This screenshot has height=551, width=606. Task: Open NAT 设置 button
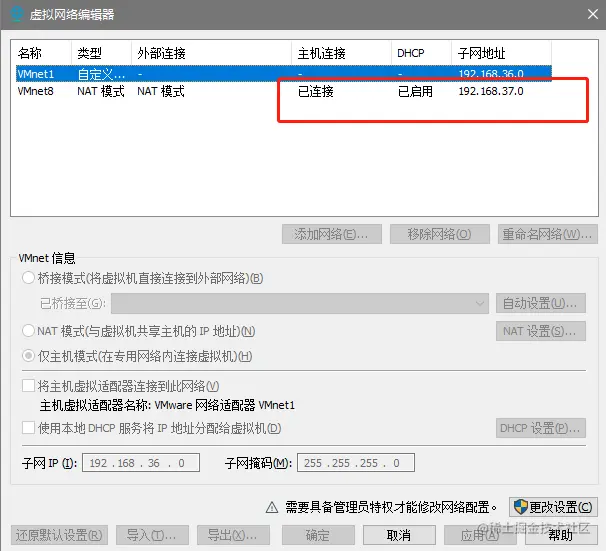541,331
